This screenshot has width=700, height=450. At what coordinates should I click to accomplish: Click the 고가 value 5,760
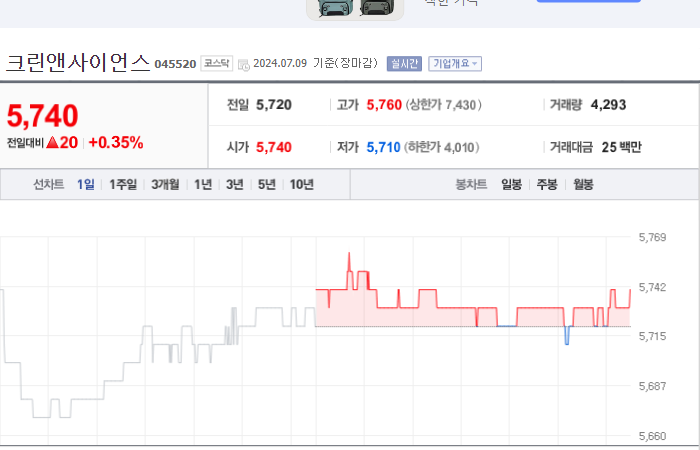[384, 105]
